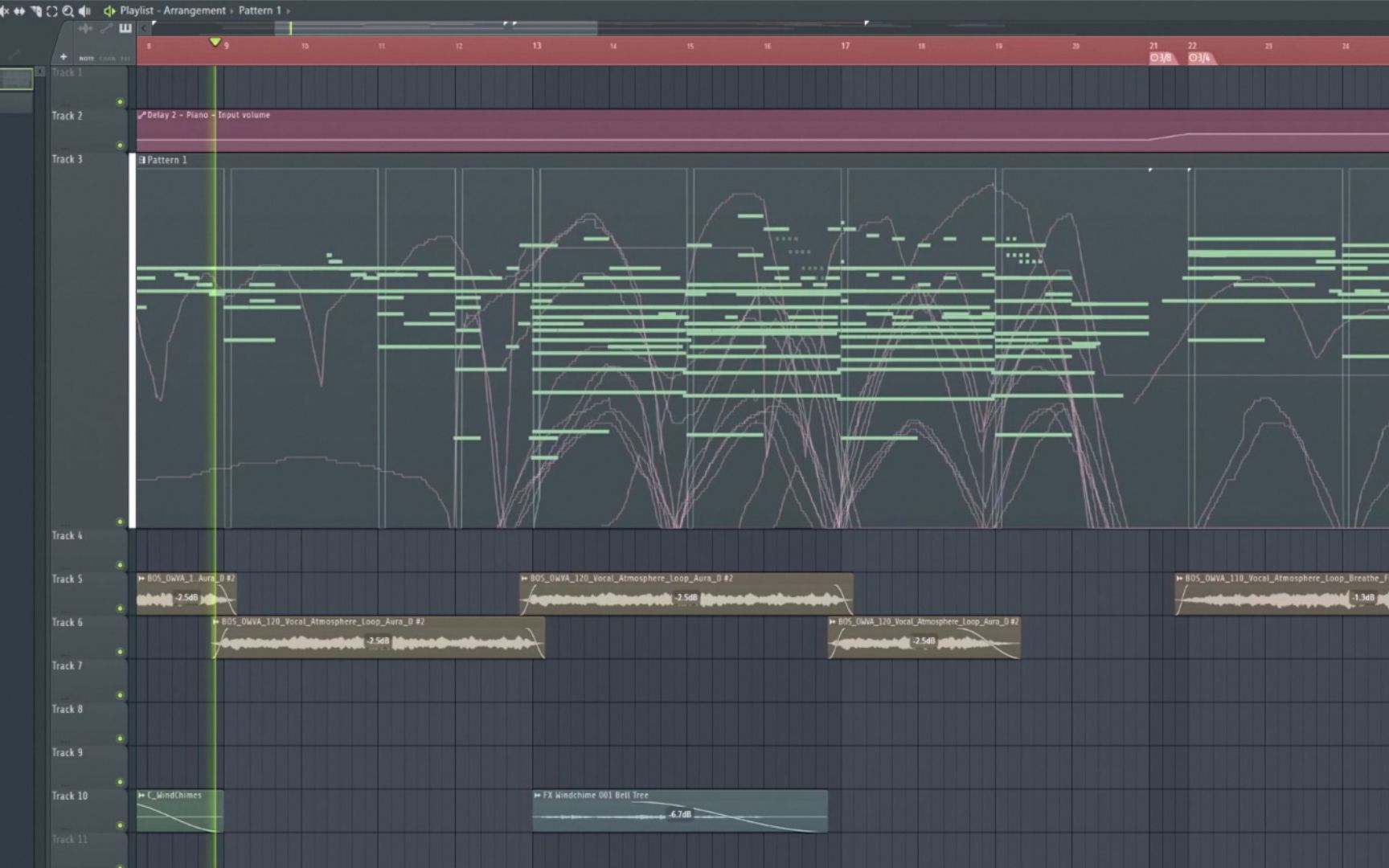Add a new track with plus button
Screen dimensions: 1389x868
(x=64, y=57)
